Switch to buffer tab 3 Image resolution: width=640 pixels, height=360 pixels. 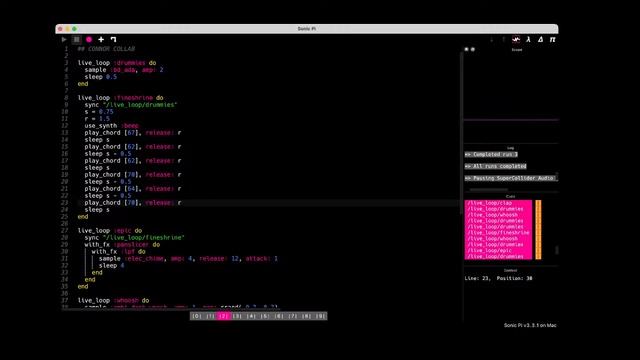tap(237, 316)
